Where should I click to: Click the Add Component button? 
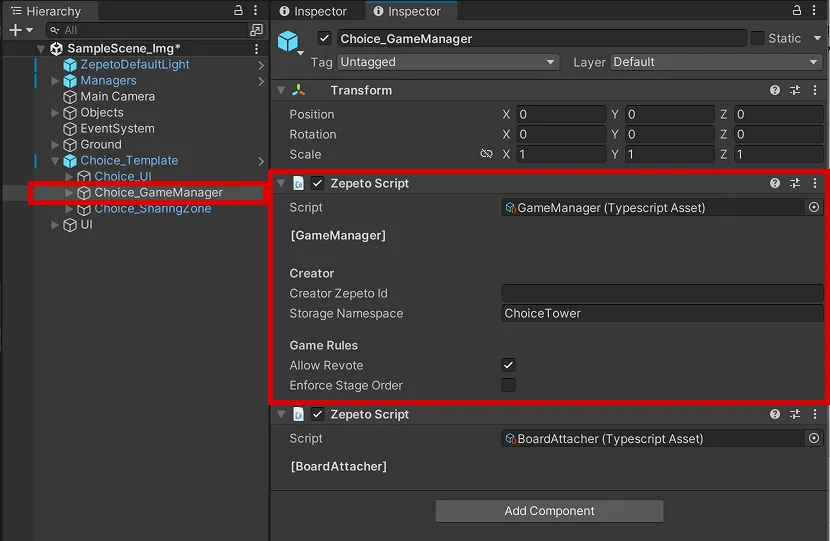pyautogui.click(x=549, y=511)
